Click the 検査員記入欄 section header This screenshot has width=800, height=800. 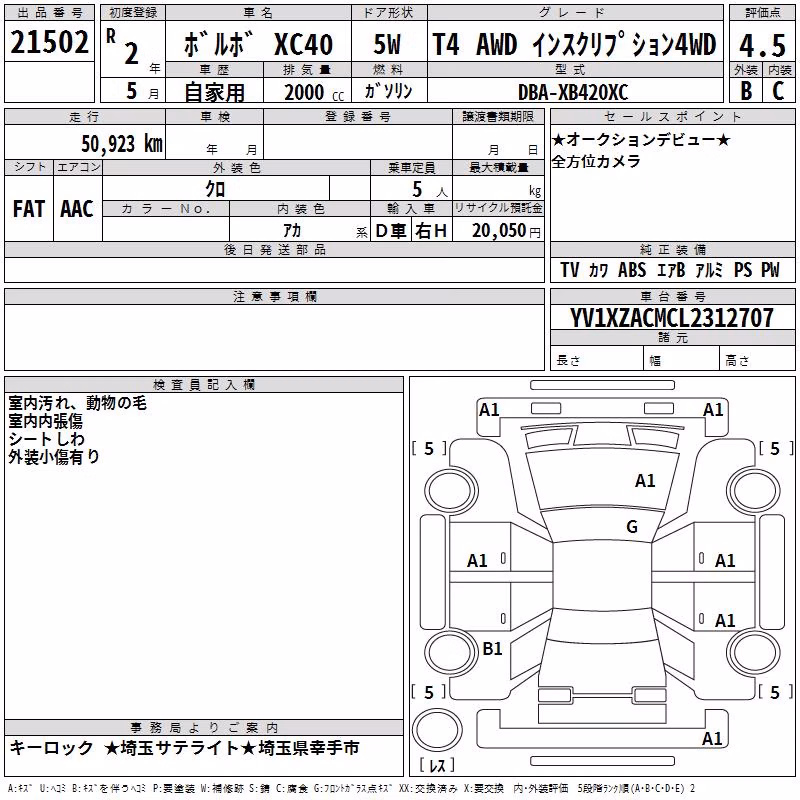click(204, 385)
